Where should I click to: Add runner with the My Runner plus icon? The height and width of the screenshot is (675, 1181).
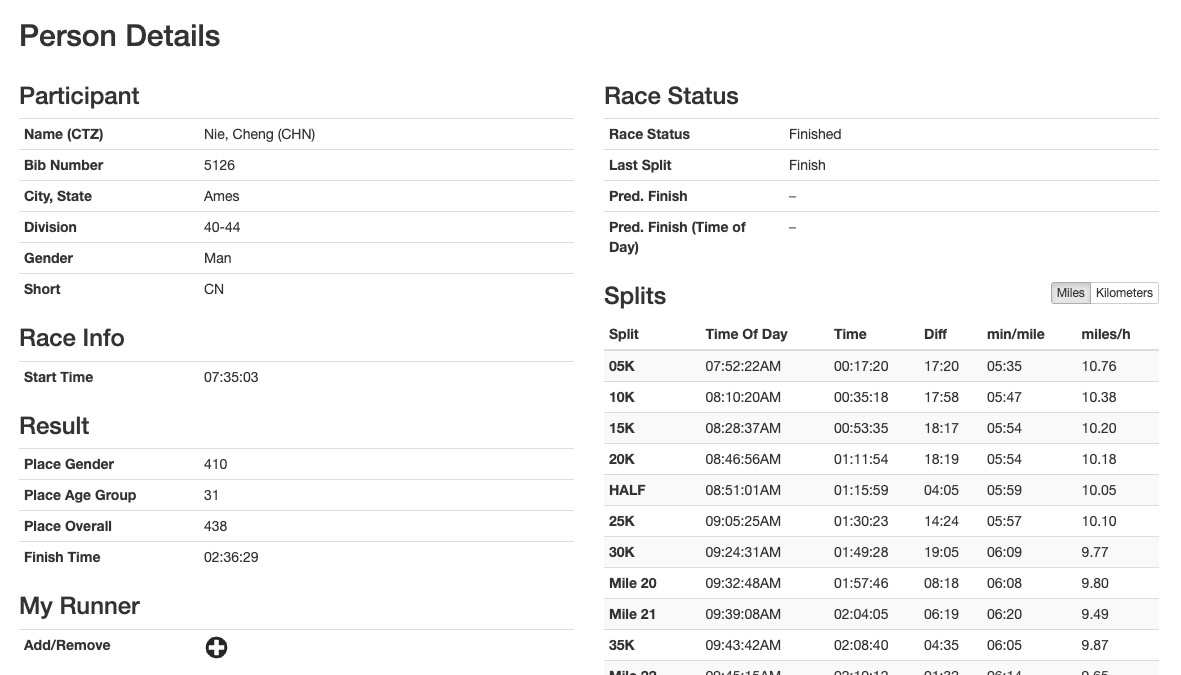(x=216, y=647)
